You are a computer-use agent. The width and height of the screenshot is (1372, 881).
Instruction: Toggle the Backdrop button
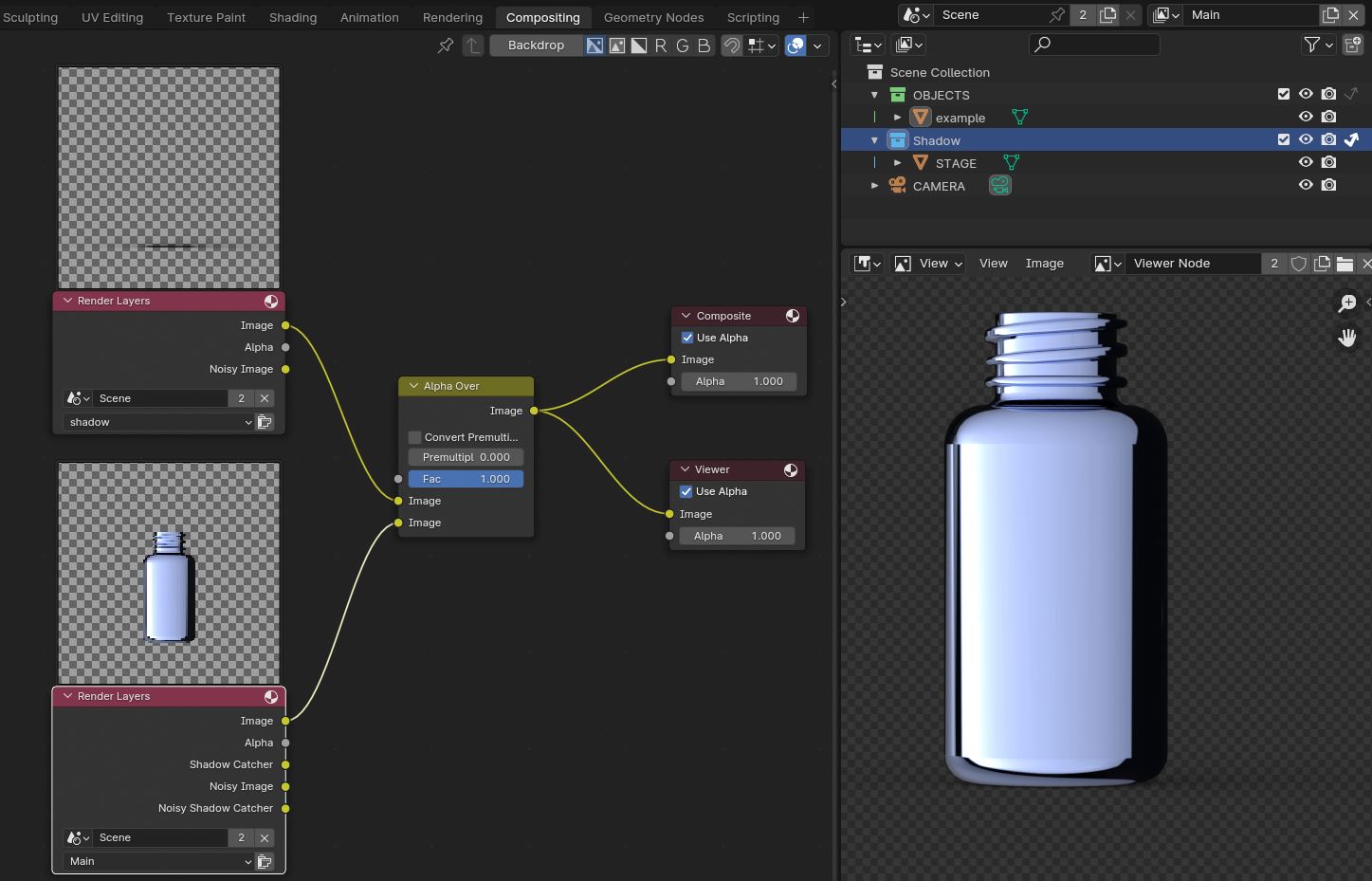pyautogui.click(x=536, y=46)
